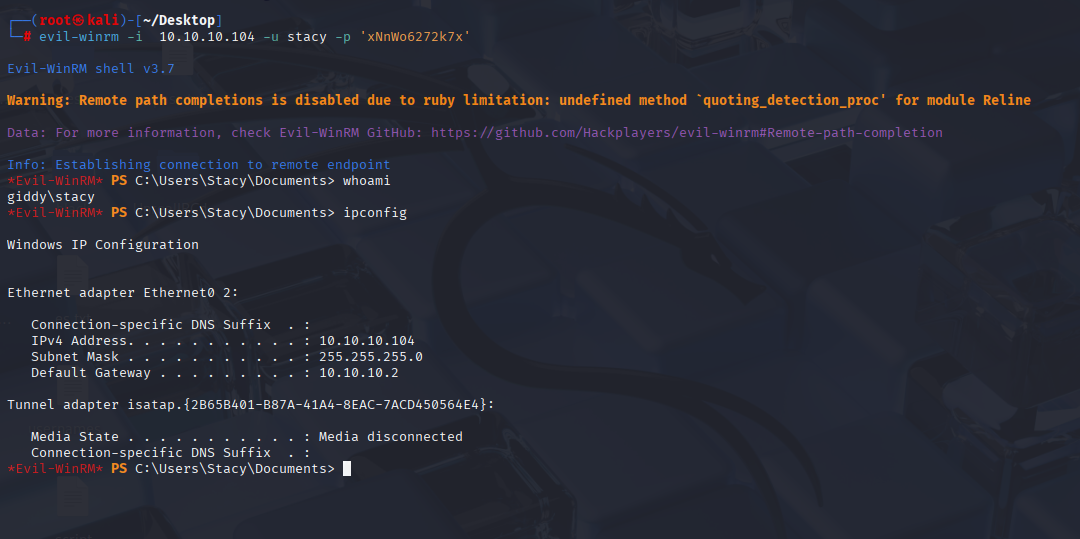1080x539 pixels.
Task: Click the Default Gateway value 10.10.10.2
Action: click(358, 373)
